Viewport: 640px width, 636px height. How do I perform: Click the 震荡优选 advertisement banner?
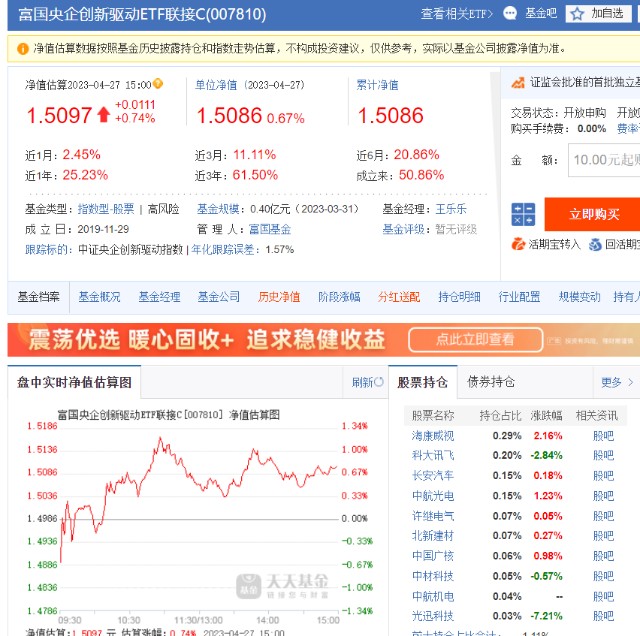point(324,340)
